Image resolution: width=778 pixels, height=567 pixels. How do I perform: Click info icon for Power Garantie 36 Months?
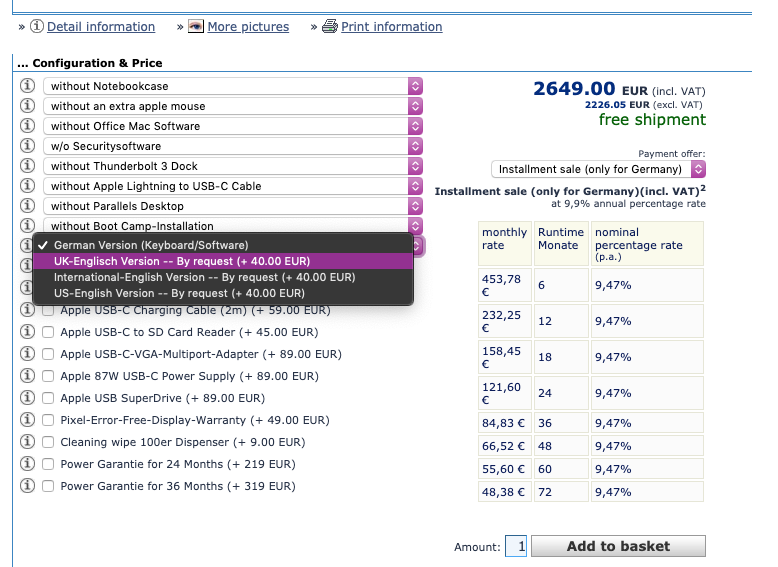click(x=27, y=485)
